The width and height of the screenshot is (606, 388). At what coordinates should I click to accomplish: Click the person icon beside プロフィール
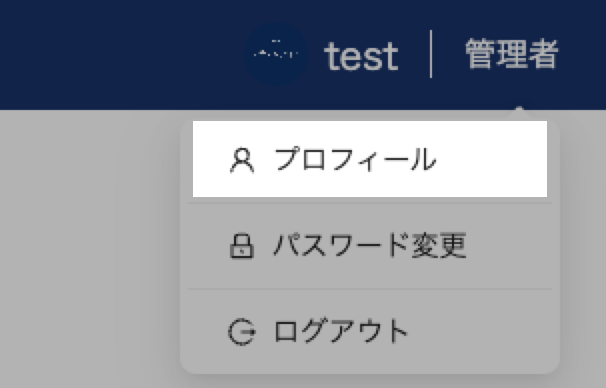[242, 160]
